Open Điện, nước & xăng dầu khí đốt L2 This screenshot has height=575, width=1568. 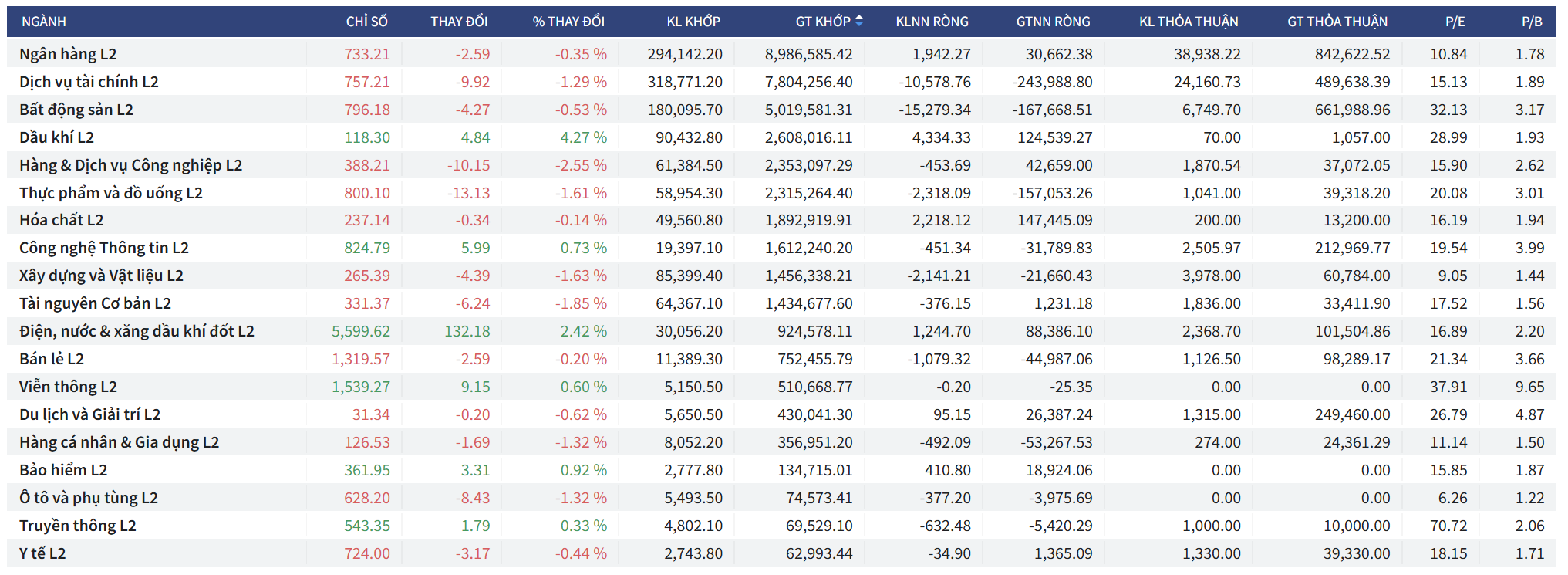point(137,331)
